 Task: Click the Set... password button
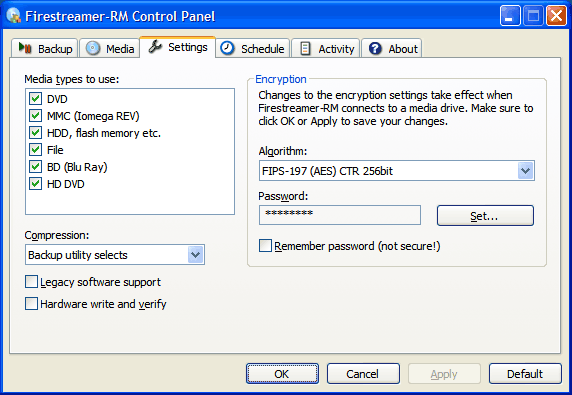point(485,216)
